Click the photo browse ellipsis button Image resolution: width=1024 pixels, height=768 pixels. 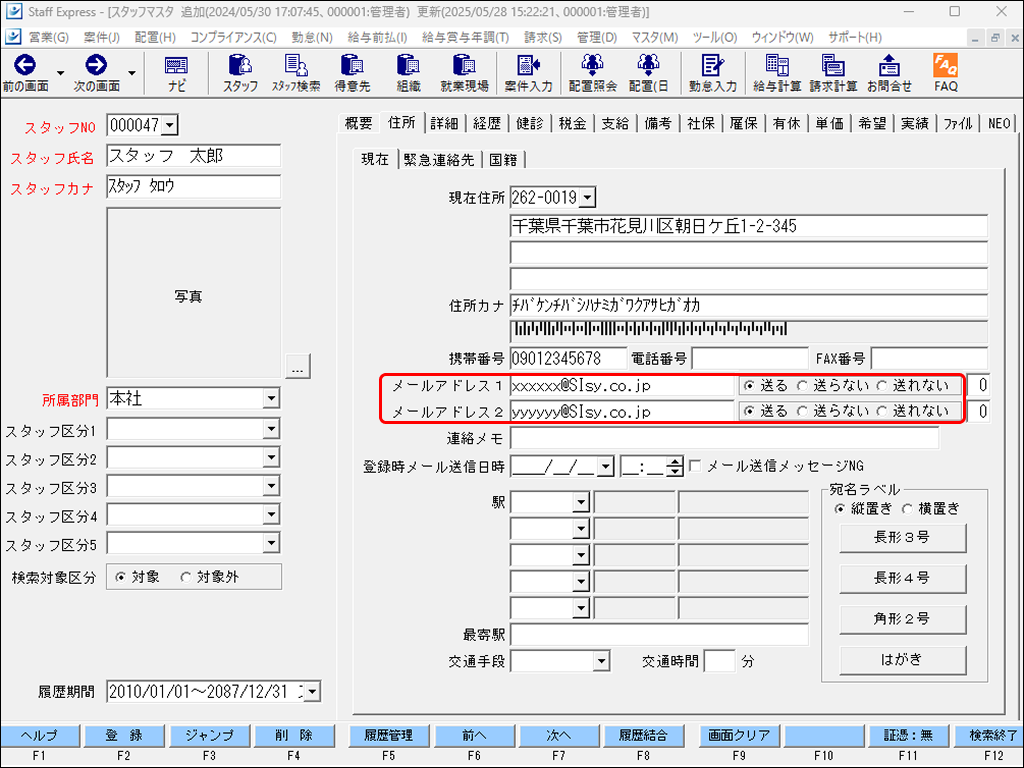[298, 366]
